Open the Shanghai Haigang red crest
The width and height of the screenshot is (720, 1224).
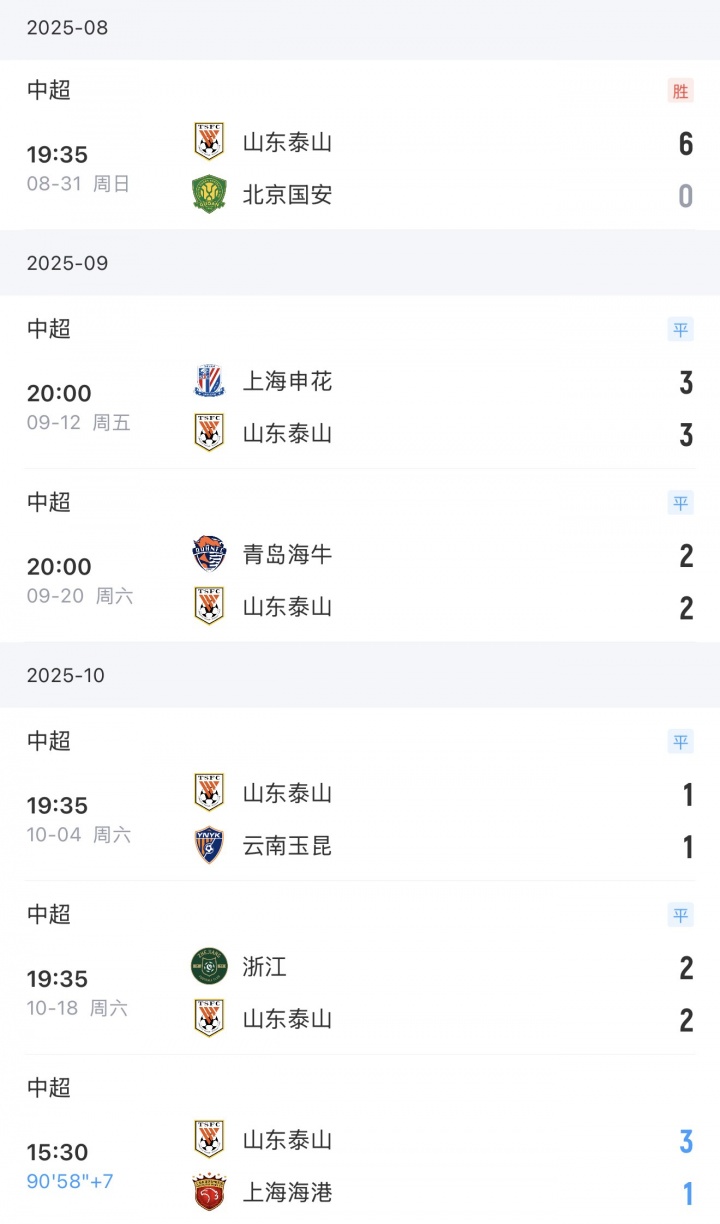point(209,1192)
